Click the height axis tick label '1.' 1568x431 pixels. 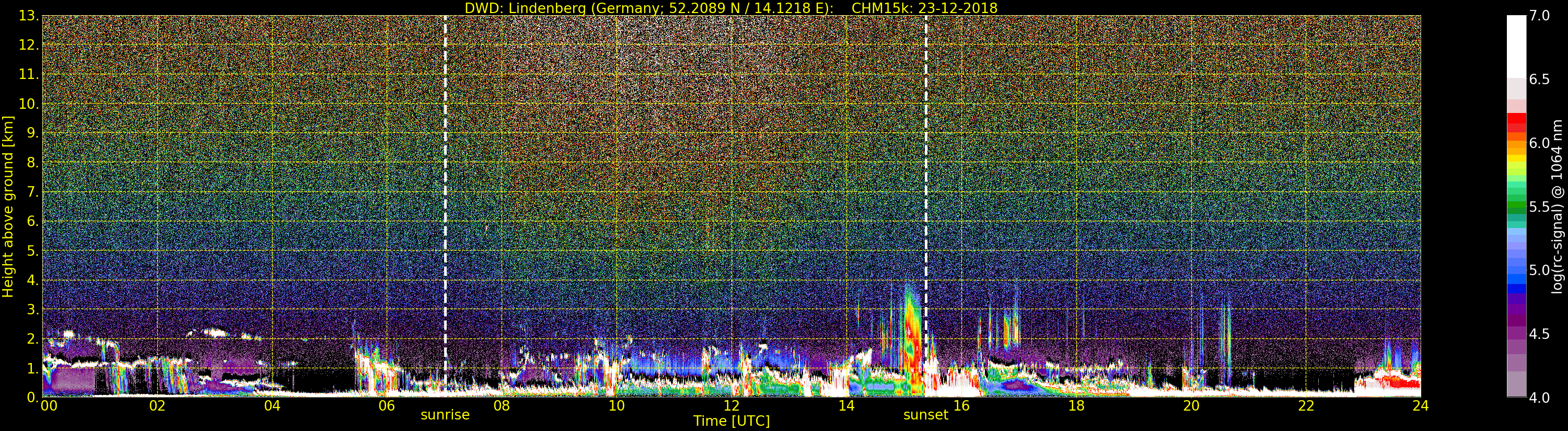tap(32, 368)
